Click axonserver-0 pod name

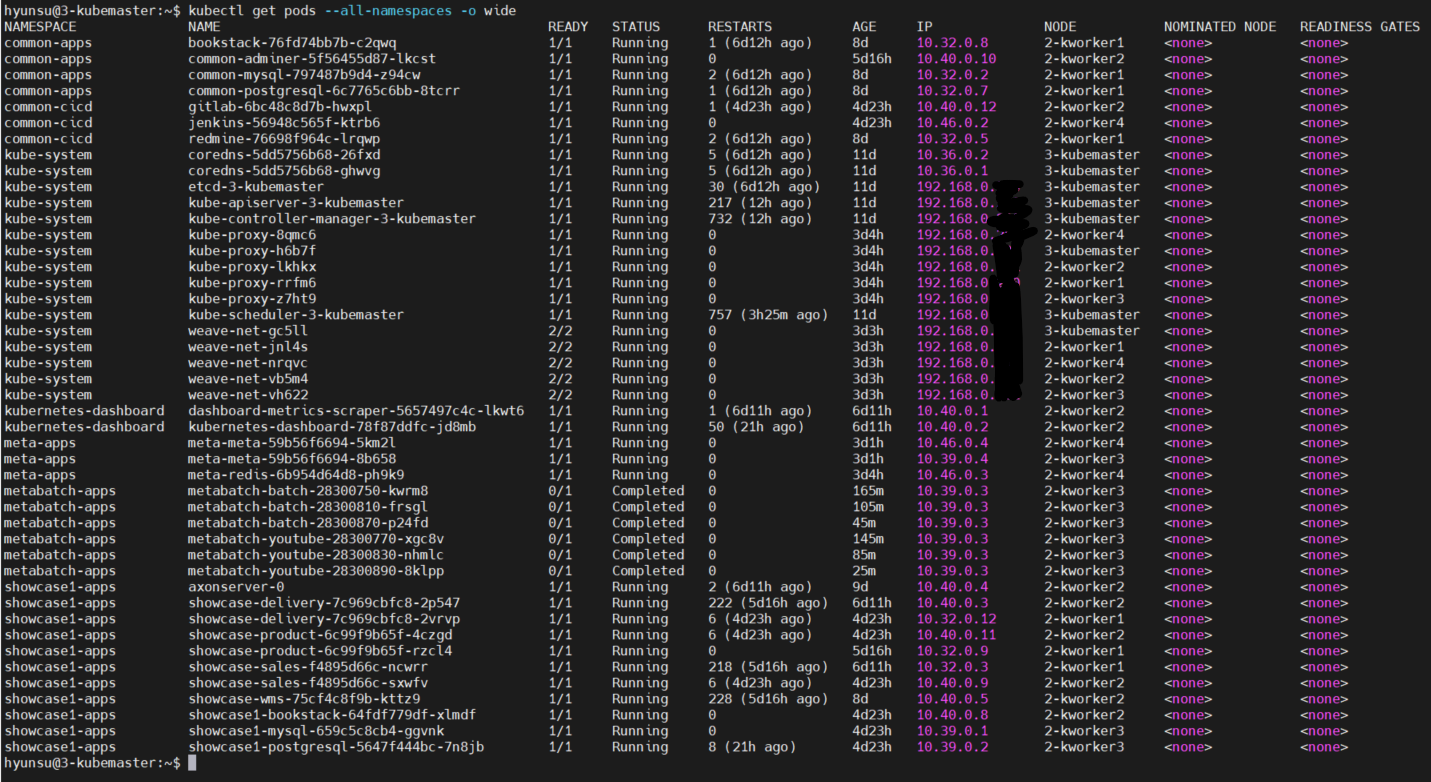click(x=236, y=587)
